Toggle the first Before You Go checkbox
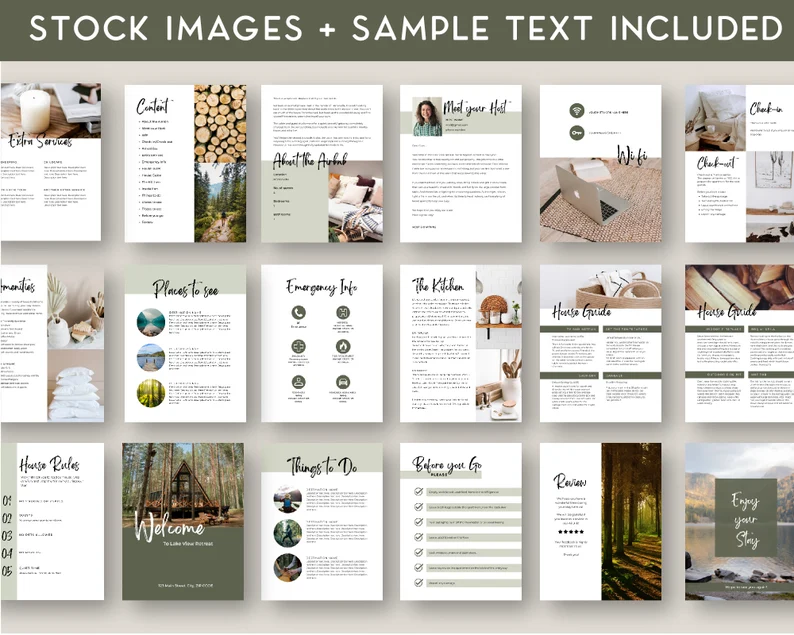 click(x=419, y=492)
